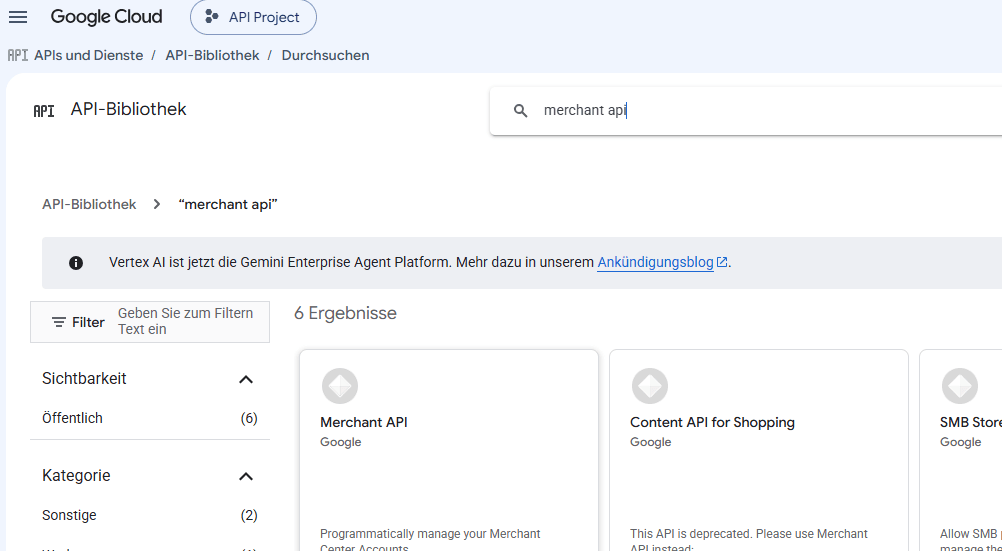Click the Merchant API card logo icon
Image resolution: width=1002 pixels, height=551 pixels.
[340, 386]
